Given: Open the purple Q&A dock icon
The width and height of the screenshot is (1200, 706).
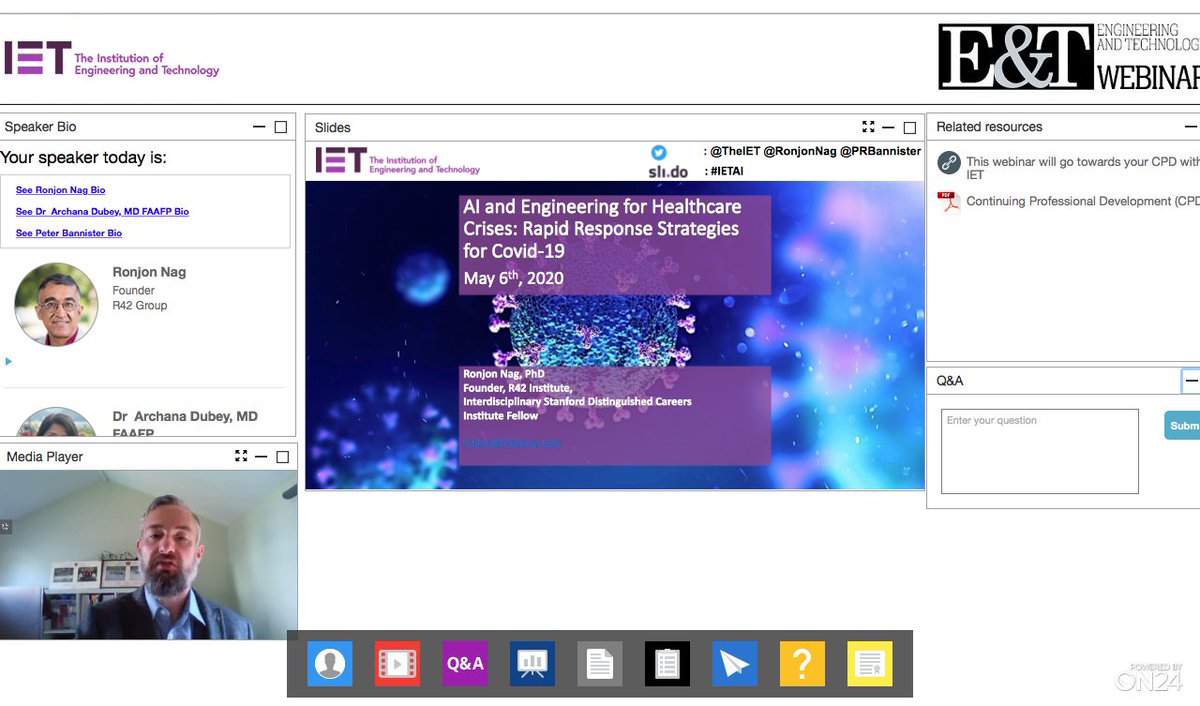Looking at the screenshot, I should pos(465,663).
